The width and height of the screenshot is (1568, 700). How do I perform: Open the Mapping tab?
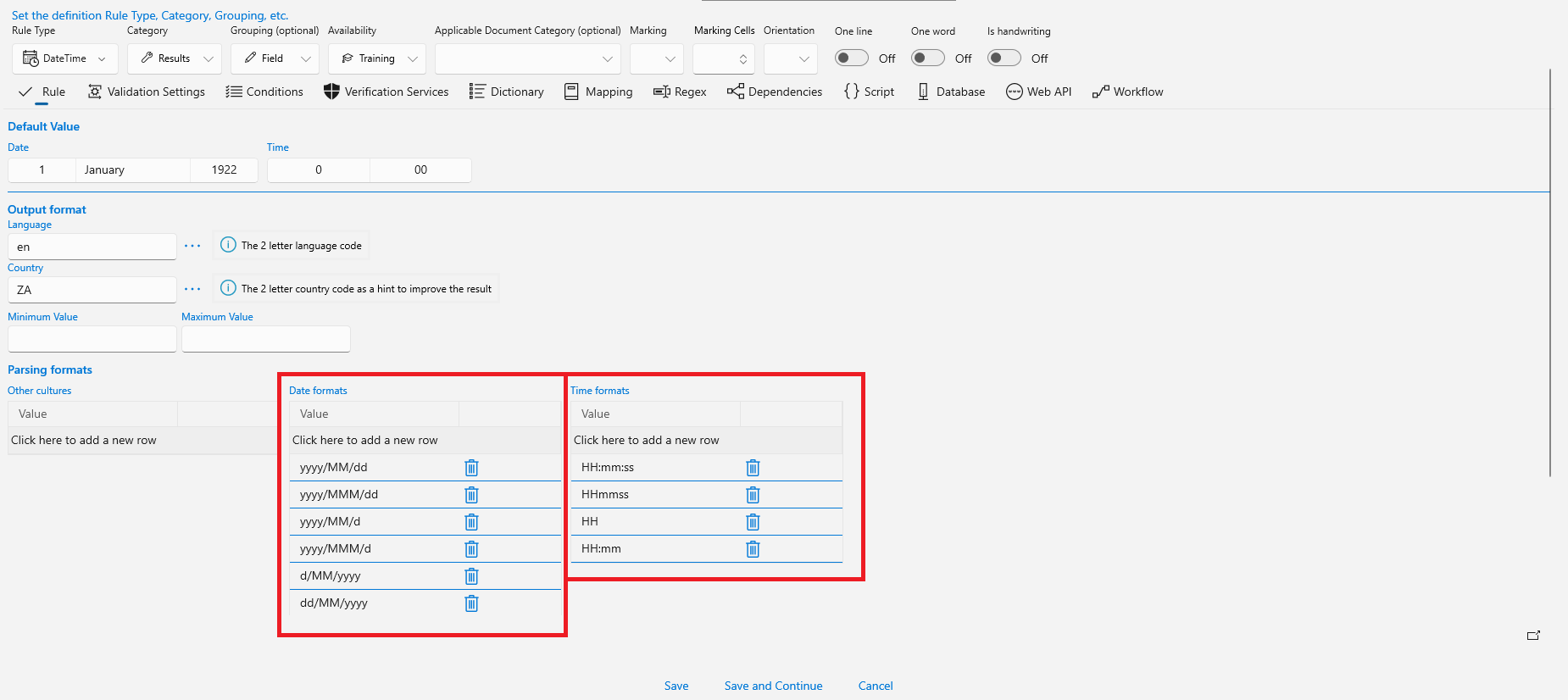pyautogui.click(x=598, y=92)
